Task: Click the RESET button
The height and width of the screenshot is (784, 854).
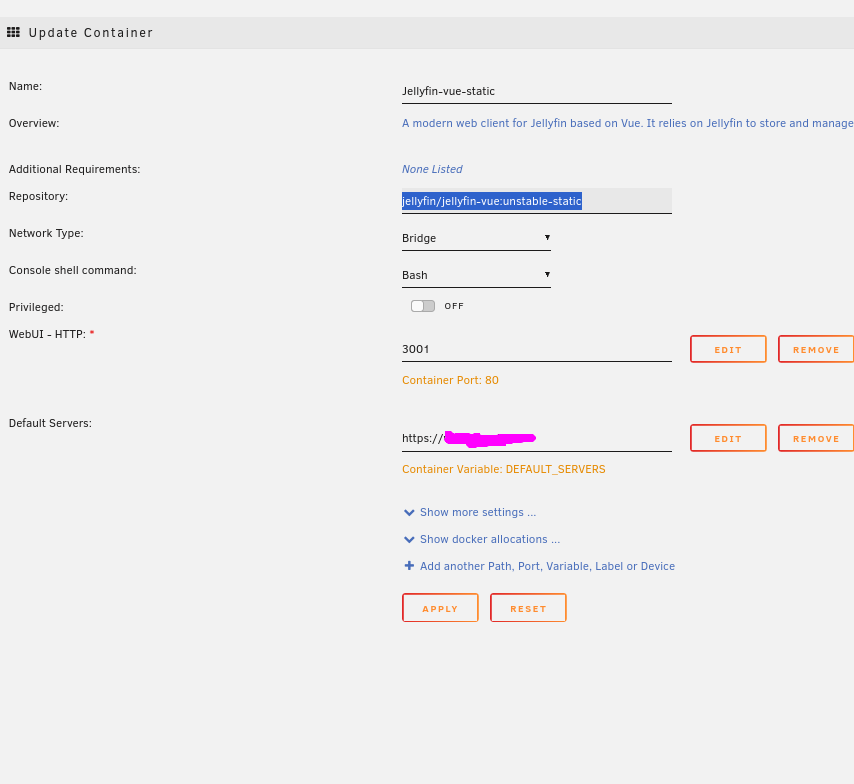Action: click(x=528, y=607)
